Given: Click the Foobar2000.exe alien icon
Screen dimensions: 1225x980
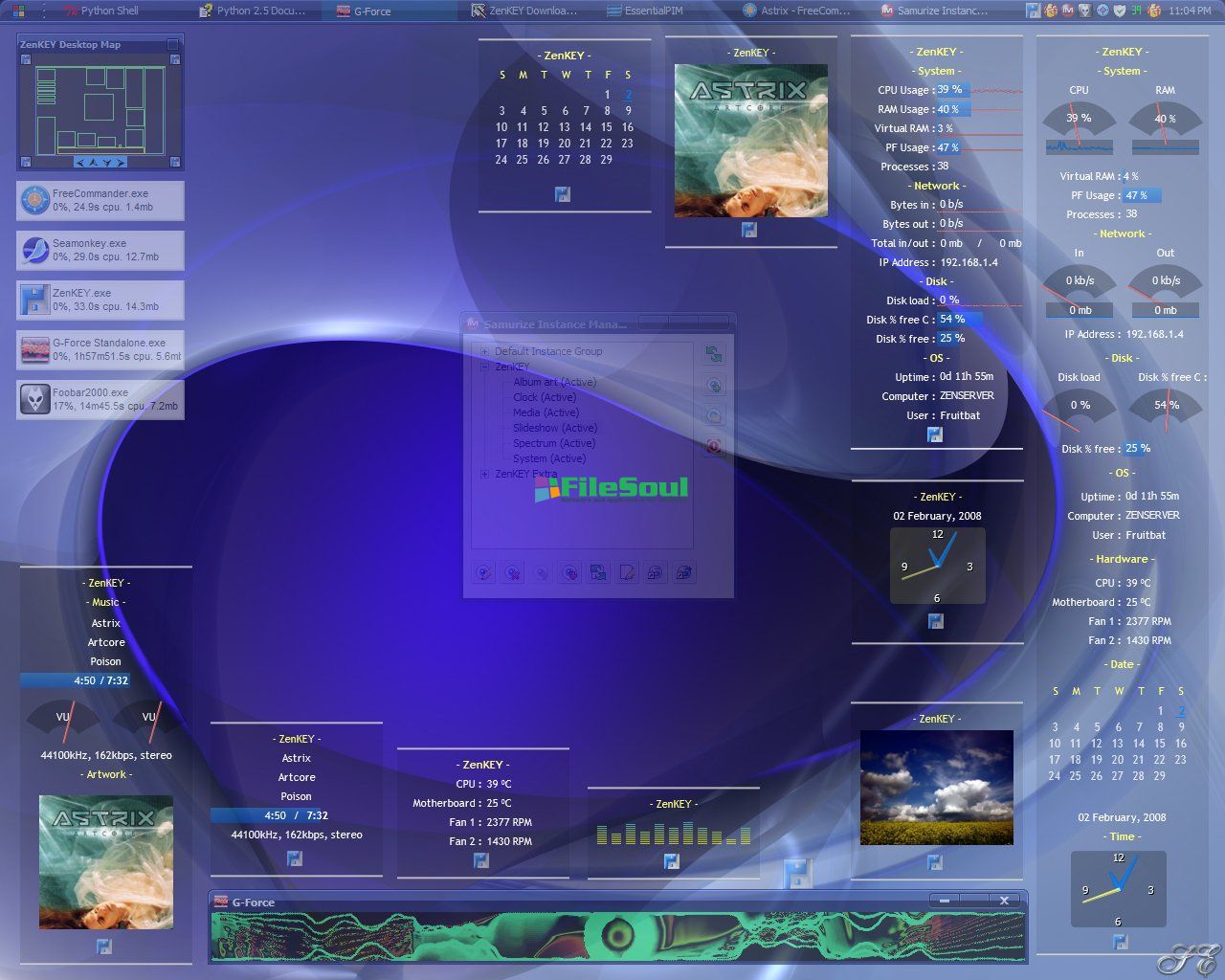Looking at the screenshot, I should click(x=35, y=399).
